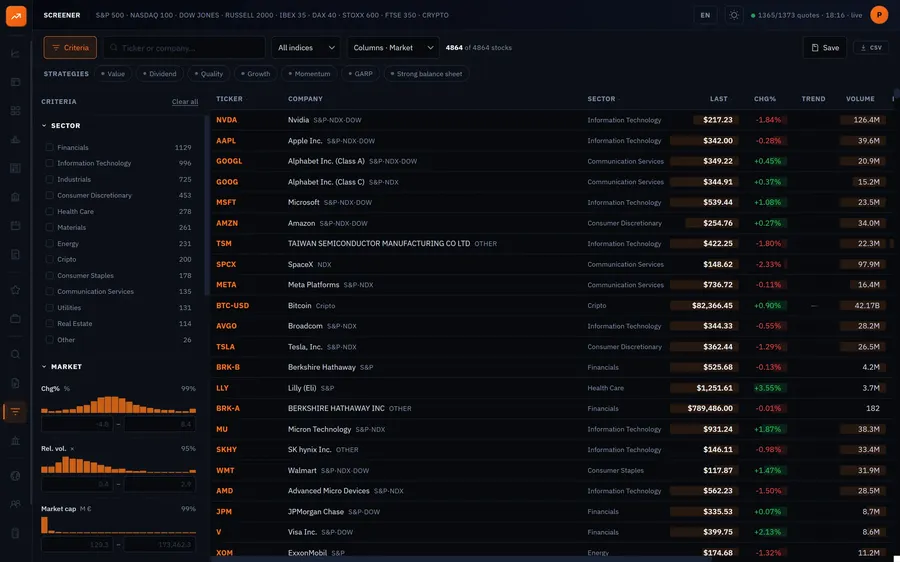Sort by the TICKER column header
Screen dimensions: 900x562
[230, 99]
